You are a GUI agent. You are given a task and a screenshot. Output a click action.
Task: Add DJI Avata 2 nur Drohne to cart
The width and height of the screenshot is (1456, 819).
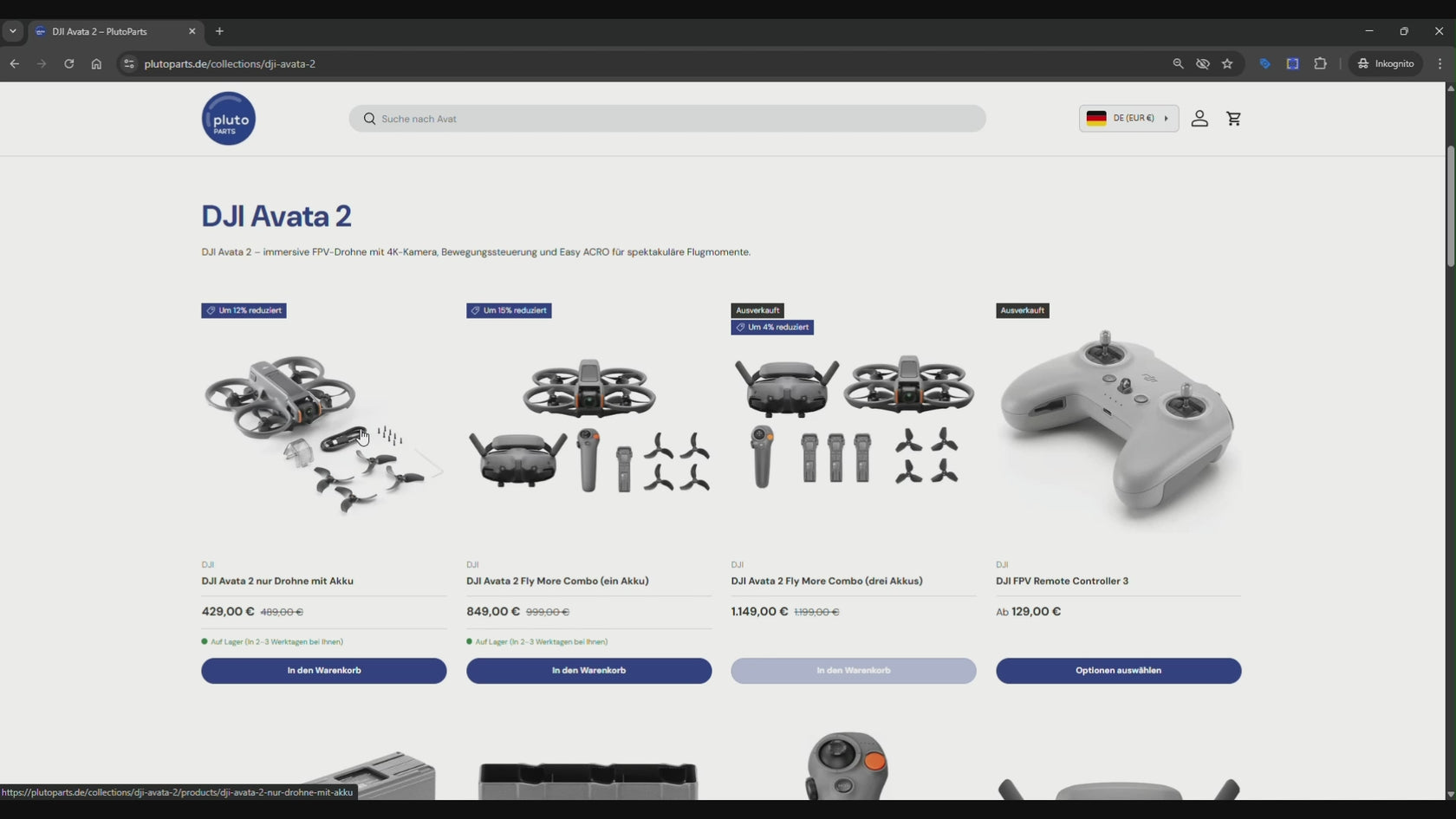(x=323, y=671)
